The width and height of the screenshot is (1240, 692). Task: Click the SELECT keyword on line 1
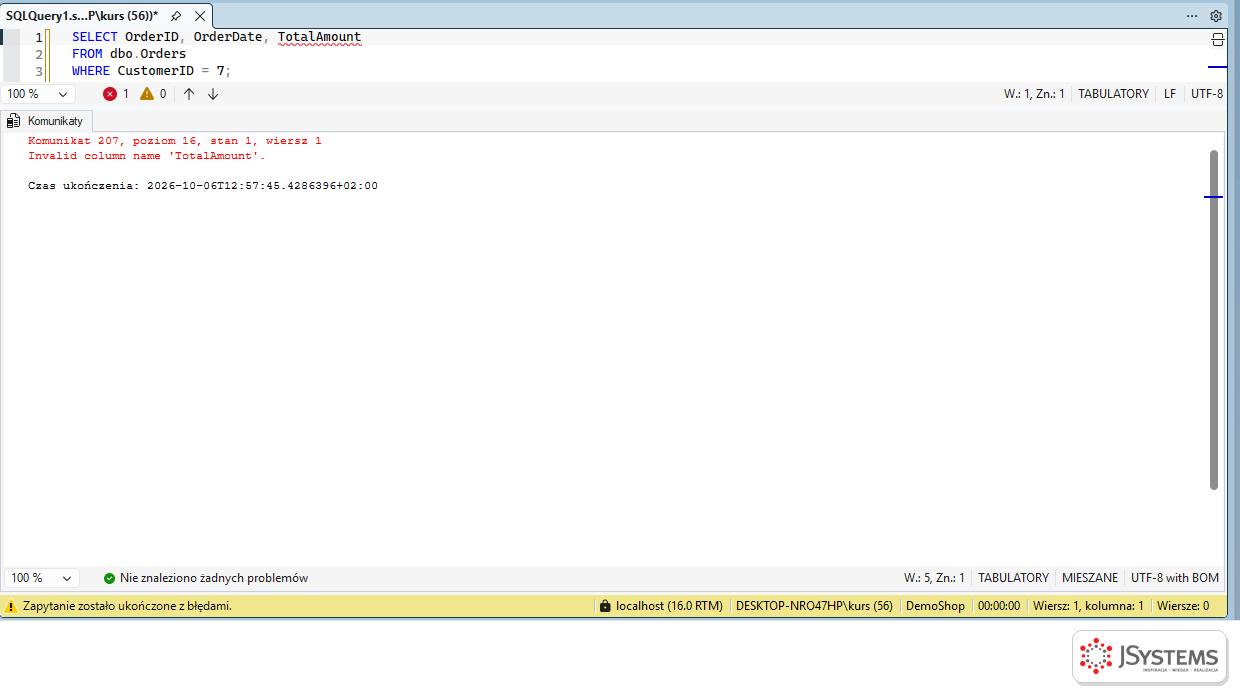(x=94, y=37)
